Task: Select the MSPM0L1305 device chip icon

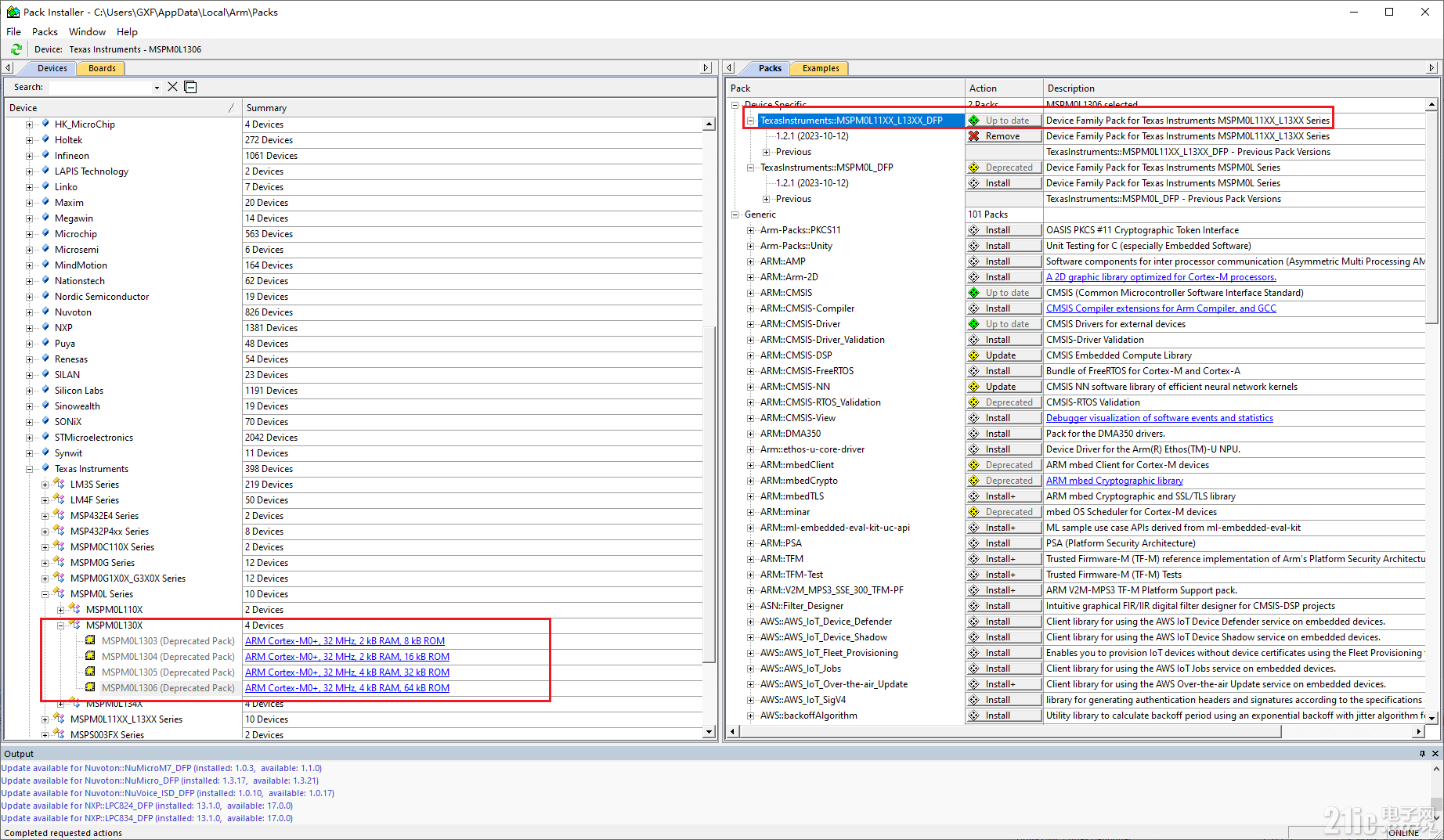Action: 90,672
